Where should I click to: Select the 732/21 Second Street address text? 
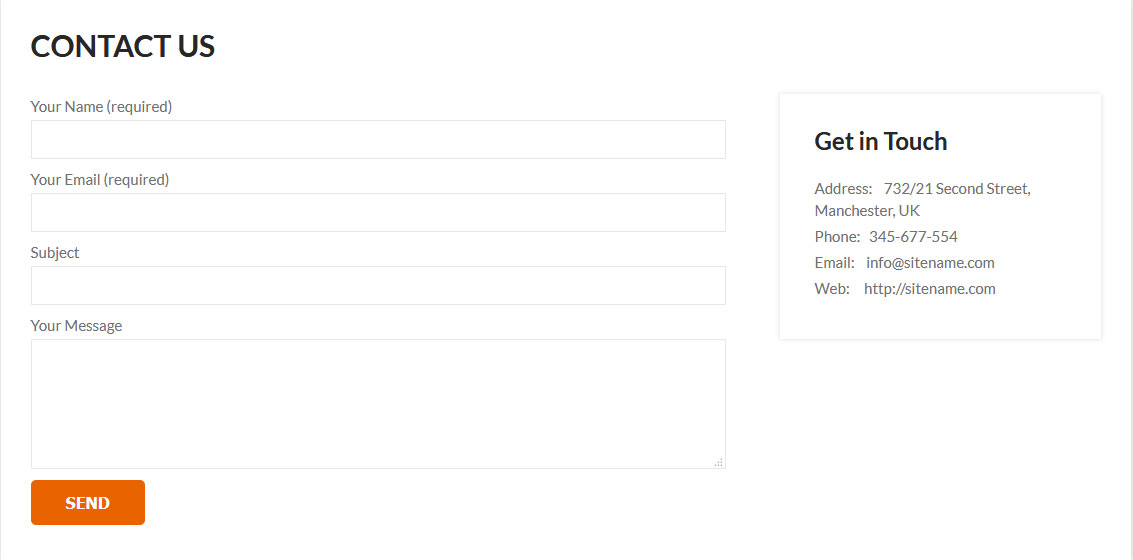tap(957, 189)
